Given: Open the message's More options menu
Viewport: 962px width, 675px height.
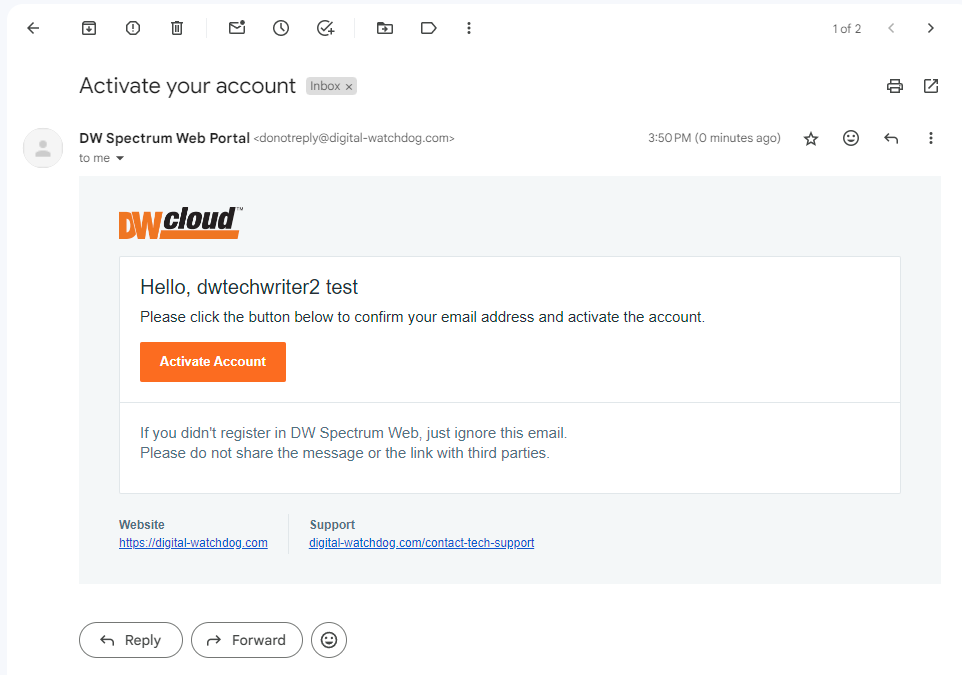Looking at the screenshot, I should coord(931,138).
